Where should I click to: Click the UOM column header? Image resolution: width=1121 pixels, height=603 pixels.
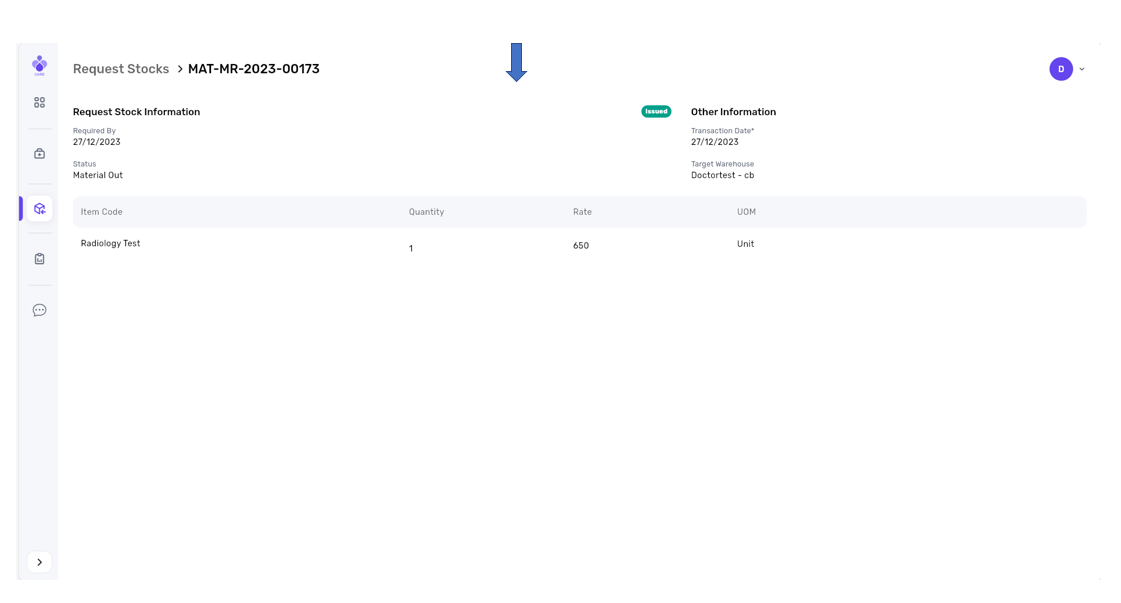746,212
